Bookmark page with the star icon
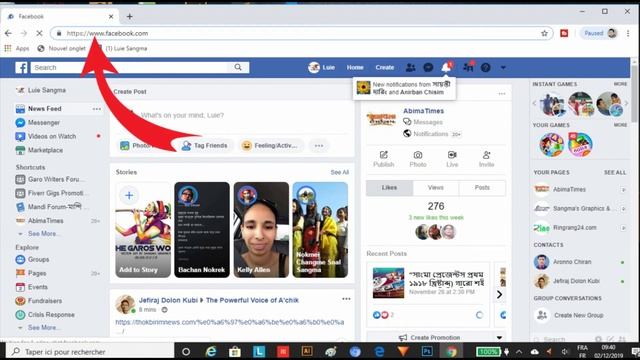Image resolution: width=640 pixels, height=360 pixels. pyautogui.click(x=544, y=33)
